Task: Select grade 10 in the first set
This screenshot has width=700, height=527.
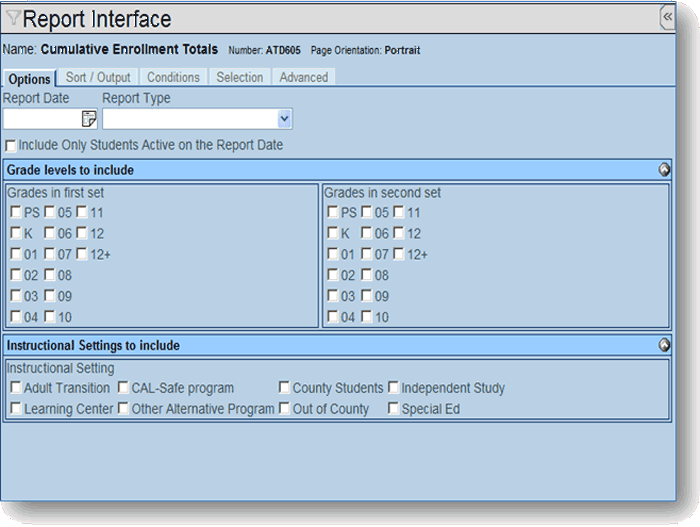Action: (50, 317)
